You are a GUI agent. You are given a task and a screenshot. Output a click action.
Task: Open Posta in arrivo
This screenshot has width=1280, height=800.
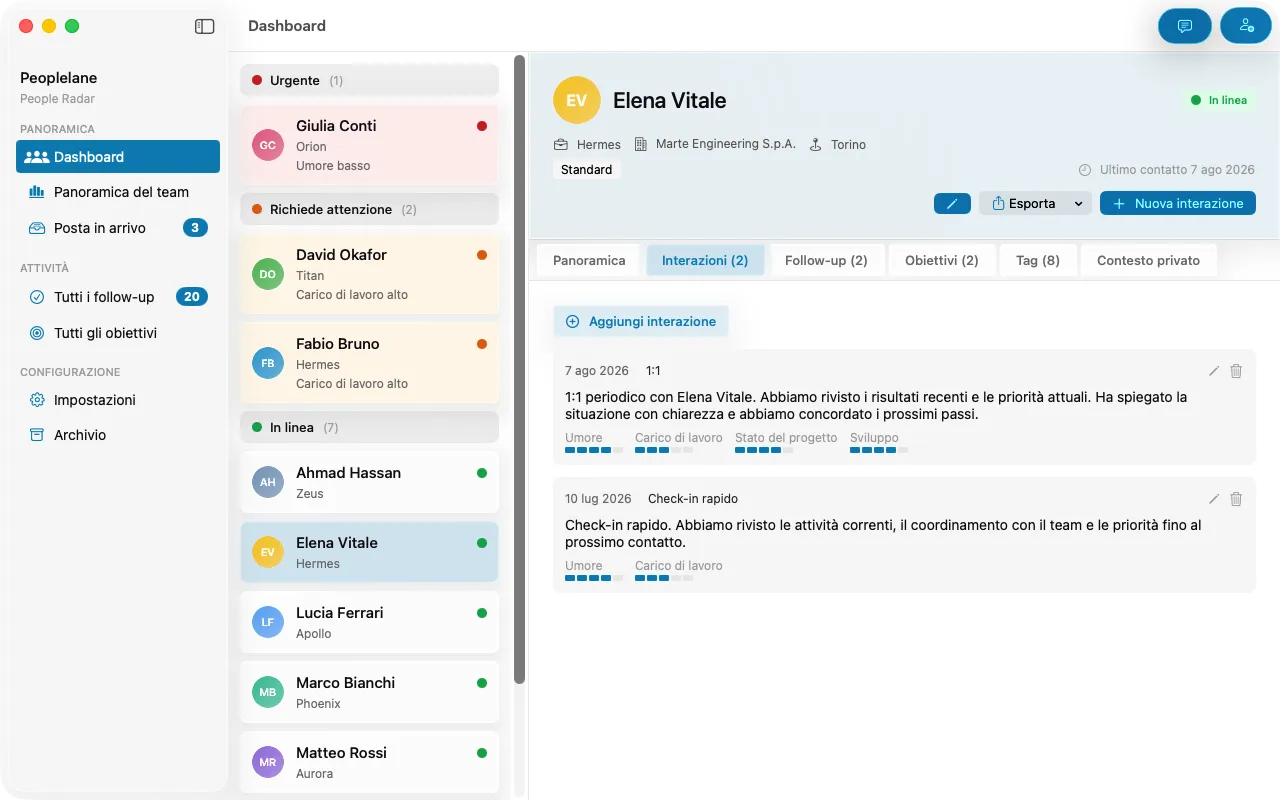[118, 228]
